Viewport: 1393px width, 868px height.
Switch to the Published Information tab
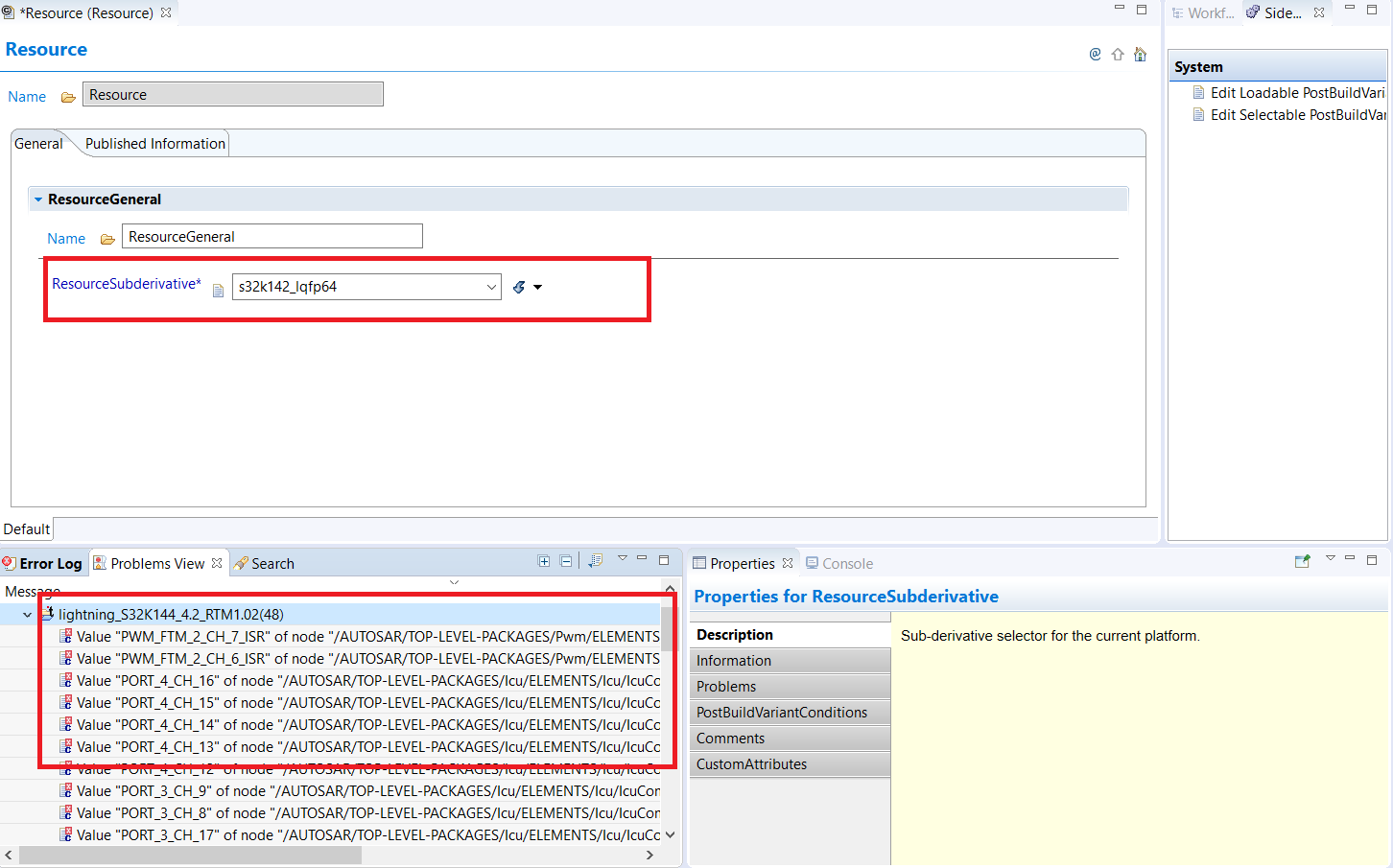click(154, 142)
